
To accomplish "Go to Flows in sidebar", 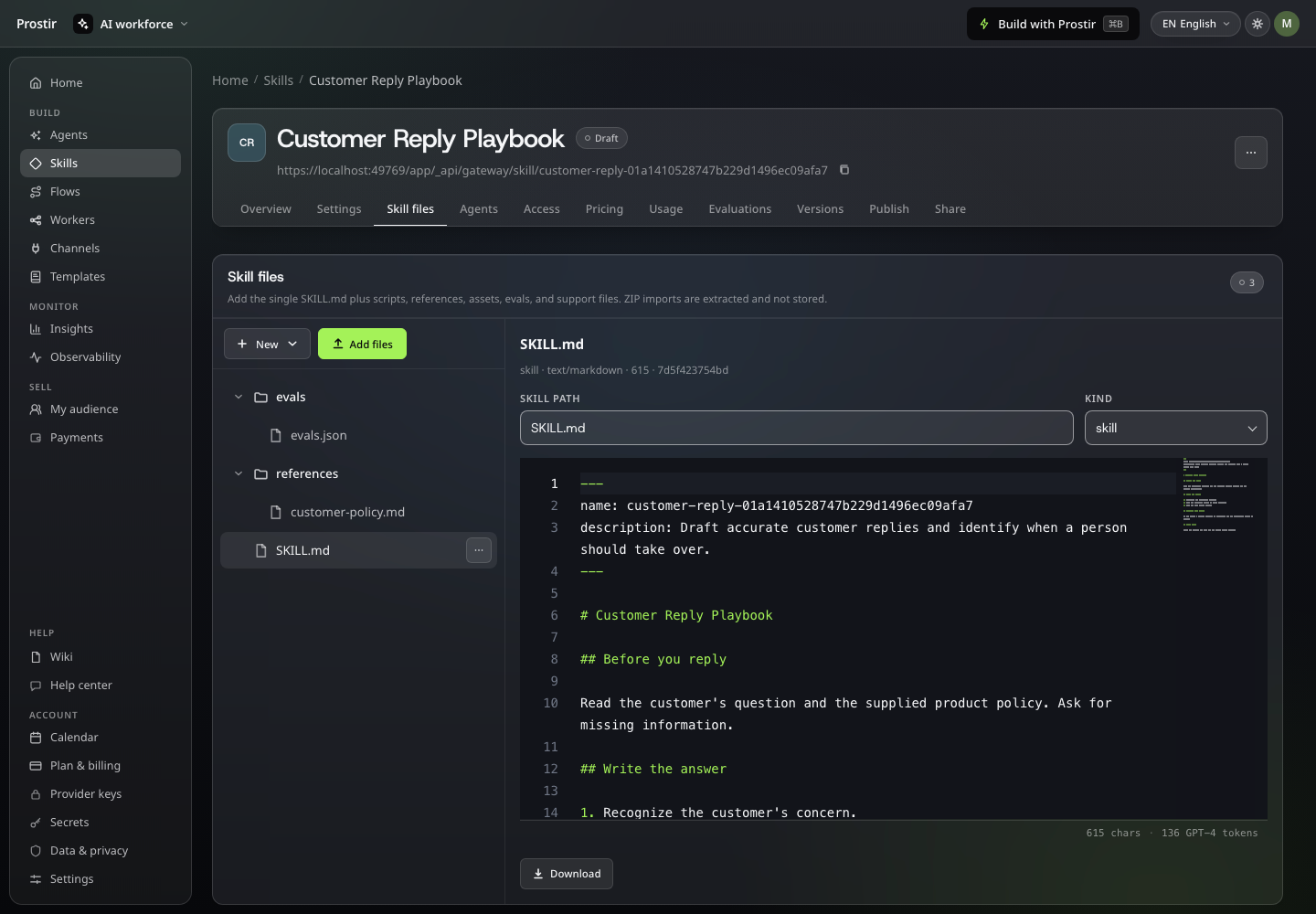I will pyautogui.click(x=101, y=191).
